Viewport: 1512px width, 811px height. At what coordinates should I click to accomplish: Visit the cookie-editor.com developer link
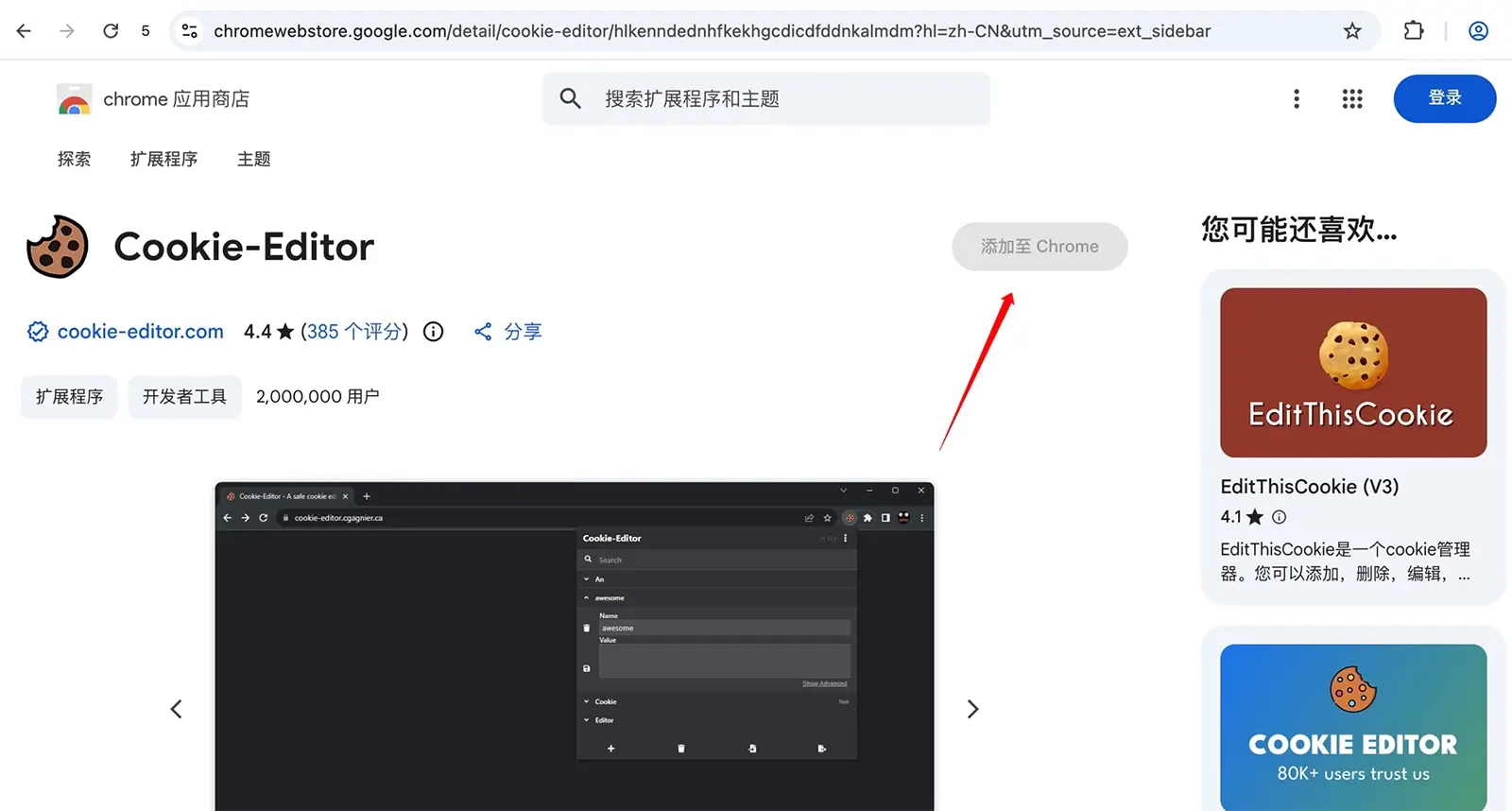(141, 332)
